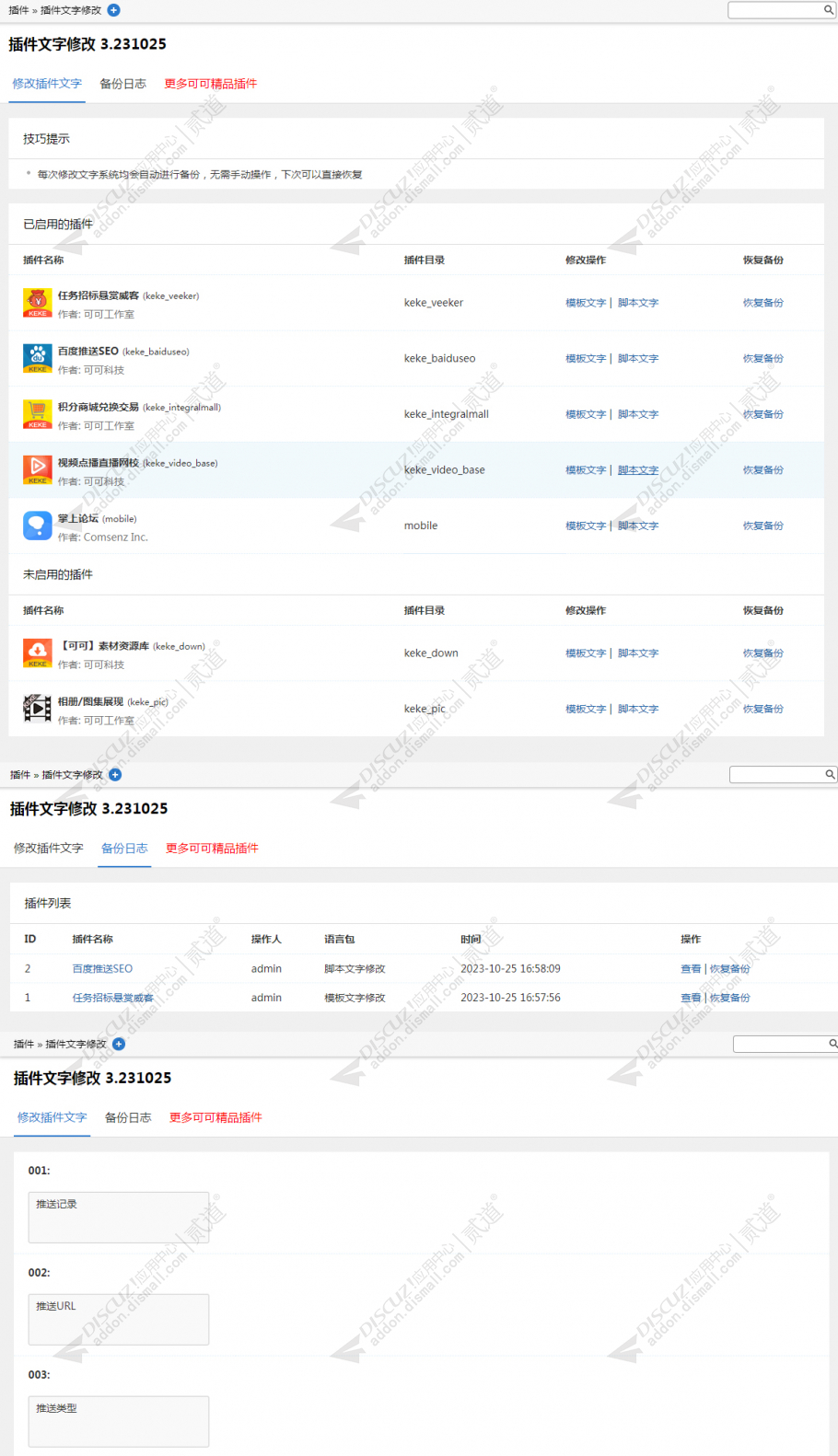The height and width of the screenshot is (1456, 838).
Task: Click the 任务招标悬赏威客 plugin icon
Action: 38,303
